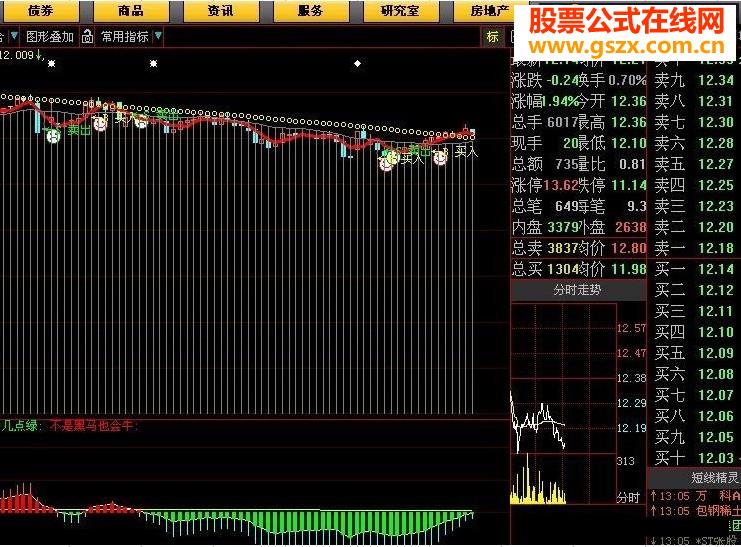Image resolution: width=741 pixels, height=547 pixels.
Task: Click the 买四 12.10 order row
Action: (694, 332)
